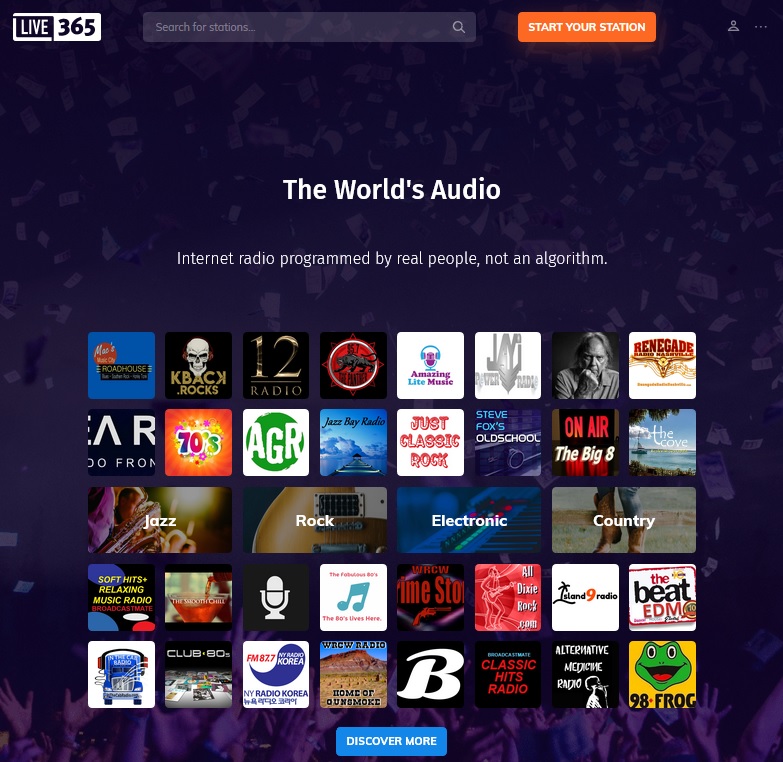Viewport: 783px width, 762px height.
Task: Open the green AGR station
Action: (x=276, y=442)
